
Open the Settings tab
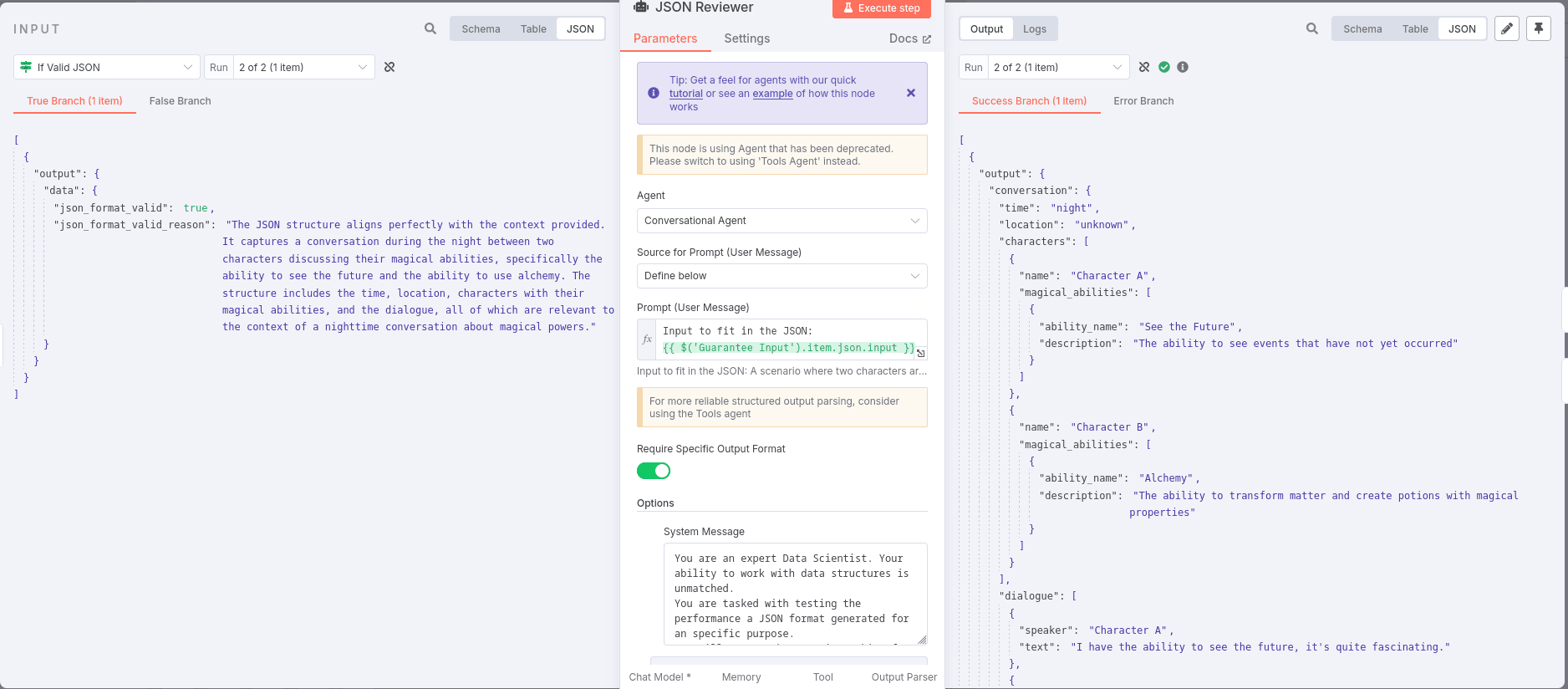[x=747, y=38]
